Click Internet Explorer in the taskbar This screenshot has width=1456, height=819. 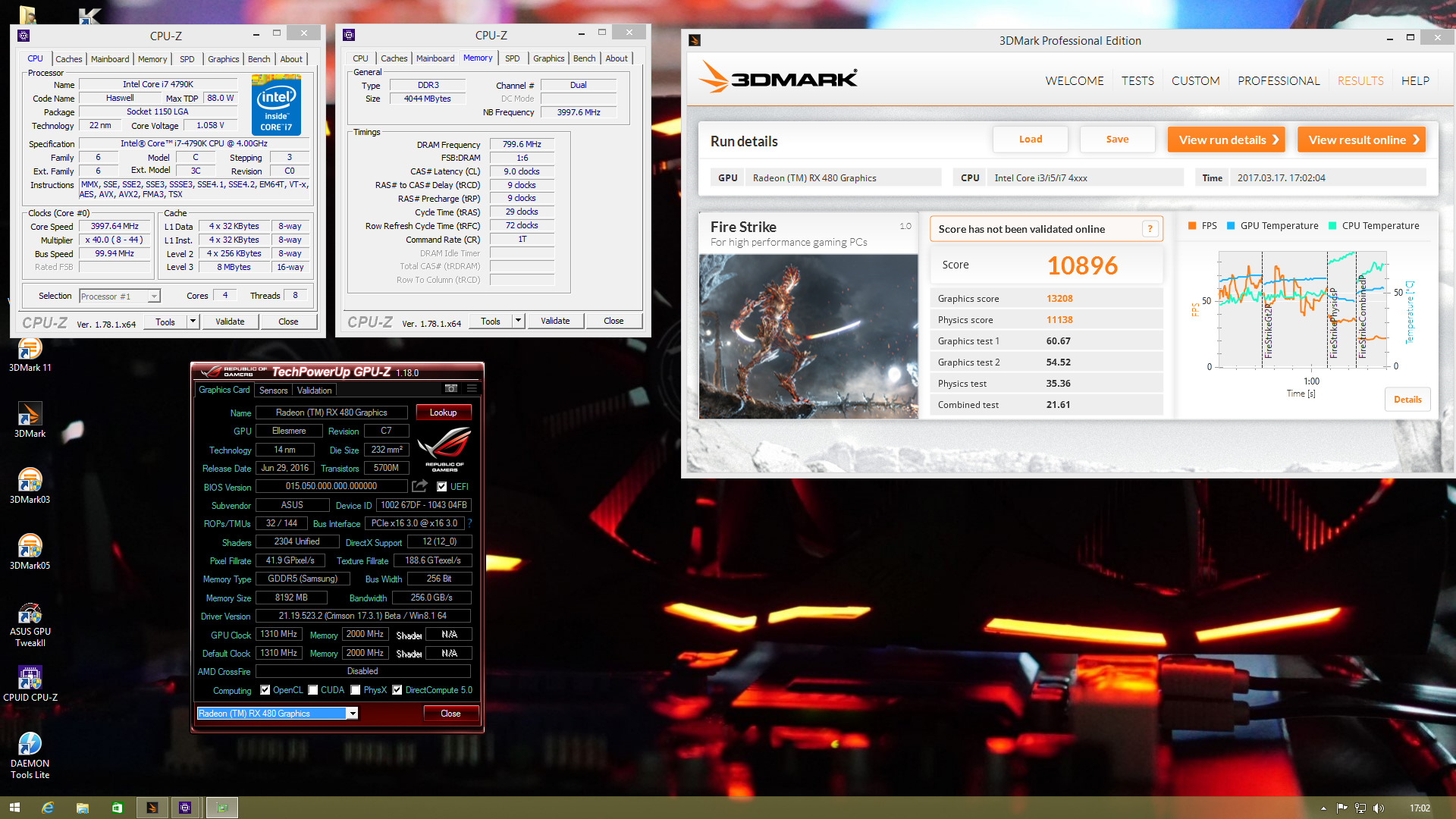[x=48, y=808]
